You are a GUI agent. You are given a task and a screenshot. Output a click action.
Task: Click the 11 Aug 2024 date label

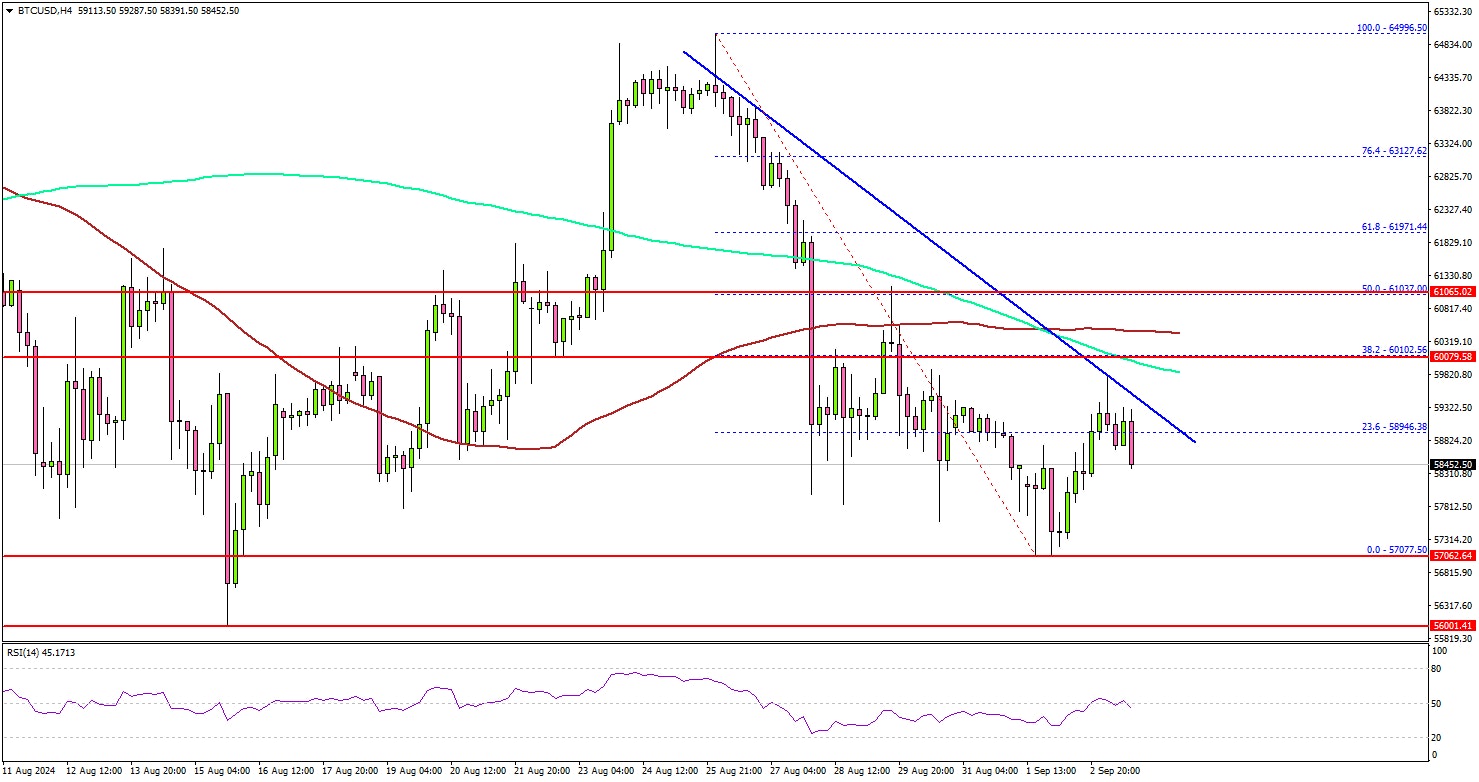point(28,771)
